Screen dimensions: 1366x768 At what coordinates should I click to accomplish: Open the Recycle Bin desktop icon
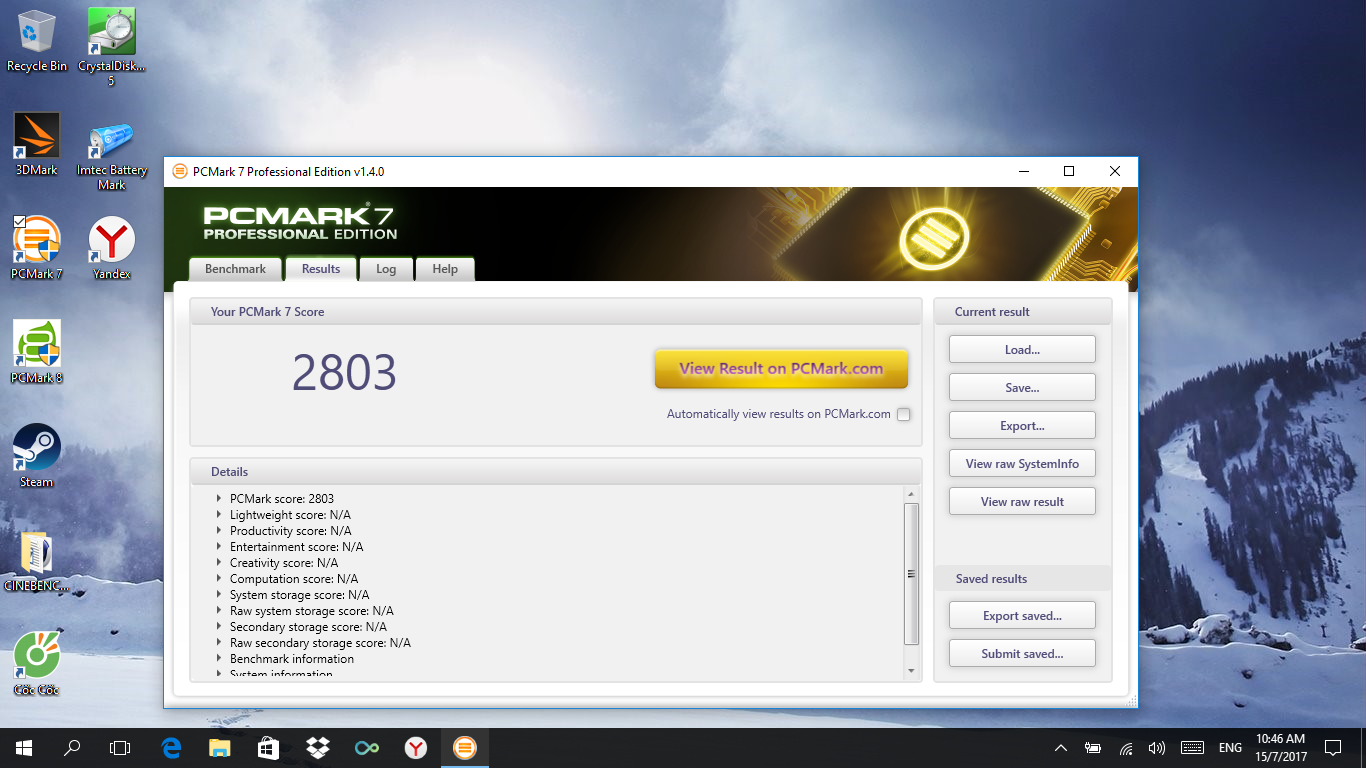click(x=37, y=40)
